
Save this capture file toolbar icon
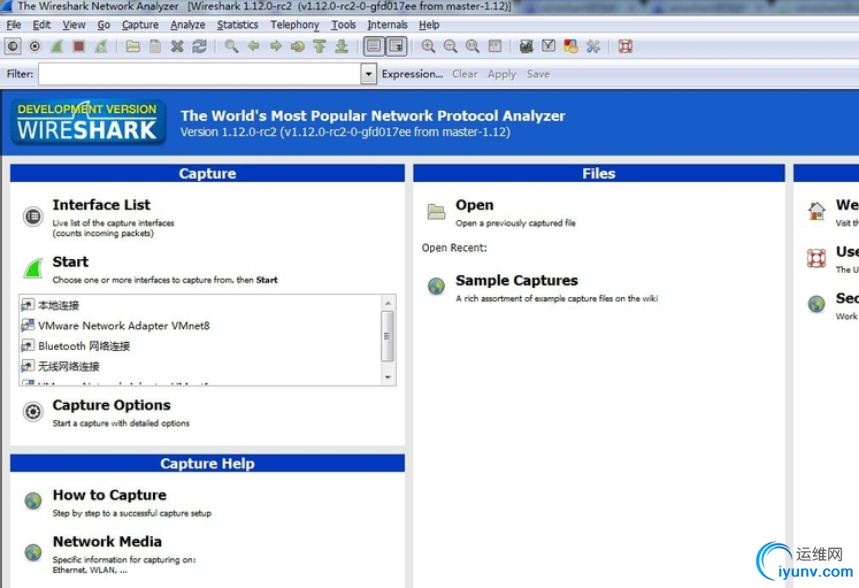(155, 47)
